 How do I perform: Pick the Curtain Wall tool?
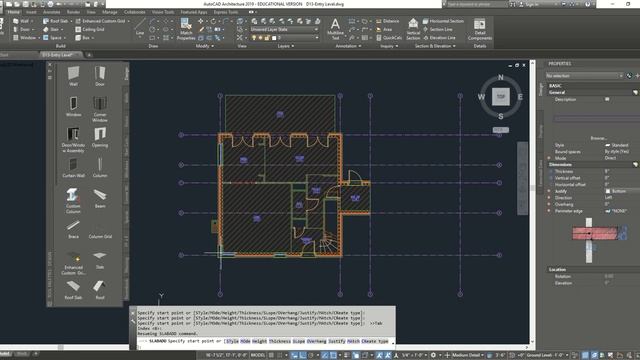point(73,167)
